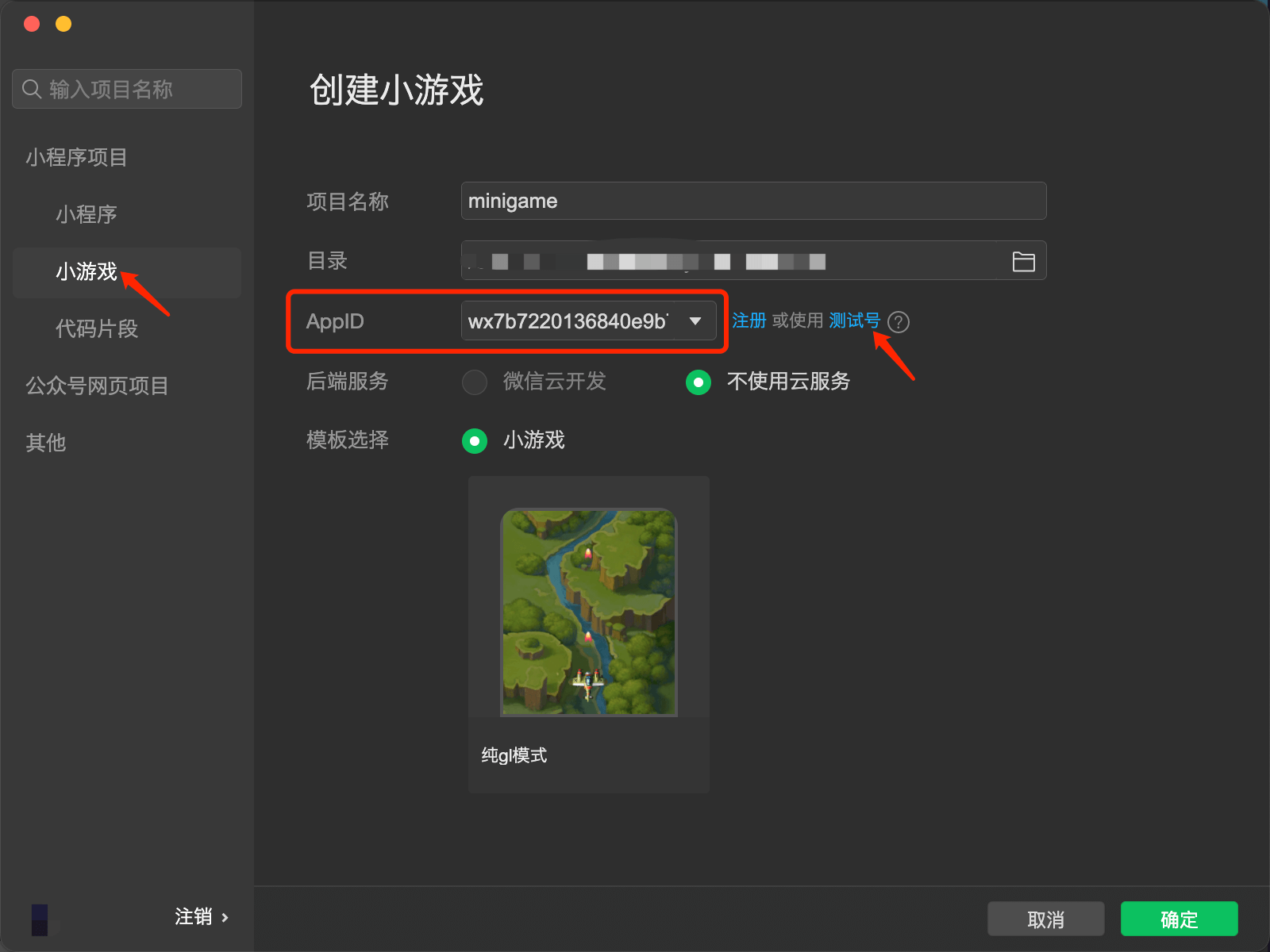
Task: Click the 测试号 link
Action: click(854, 321)
